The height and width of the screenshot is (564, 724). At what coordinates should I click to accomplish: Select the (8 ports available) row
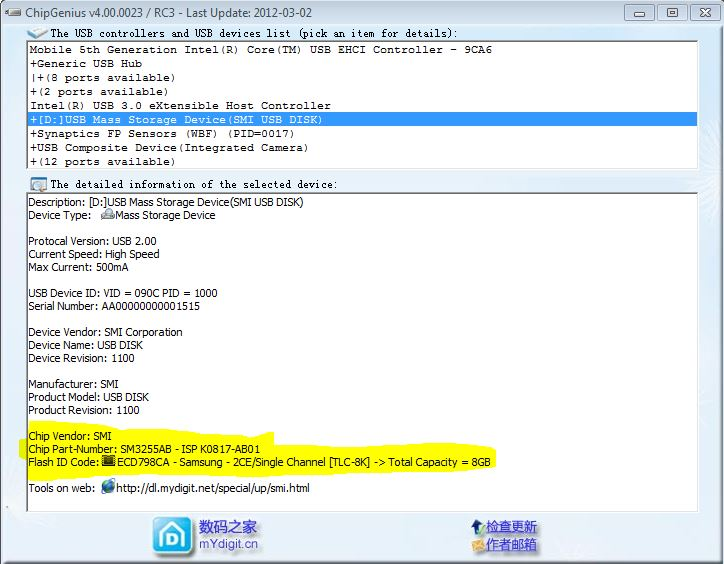tap(362, 78)
